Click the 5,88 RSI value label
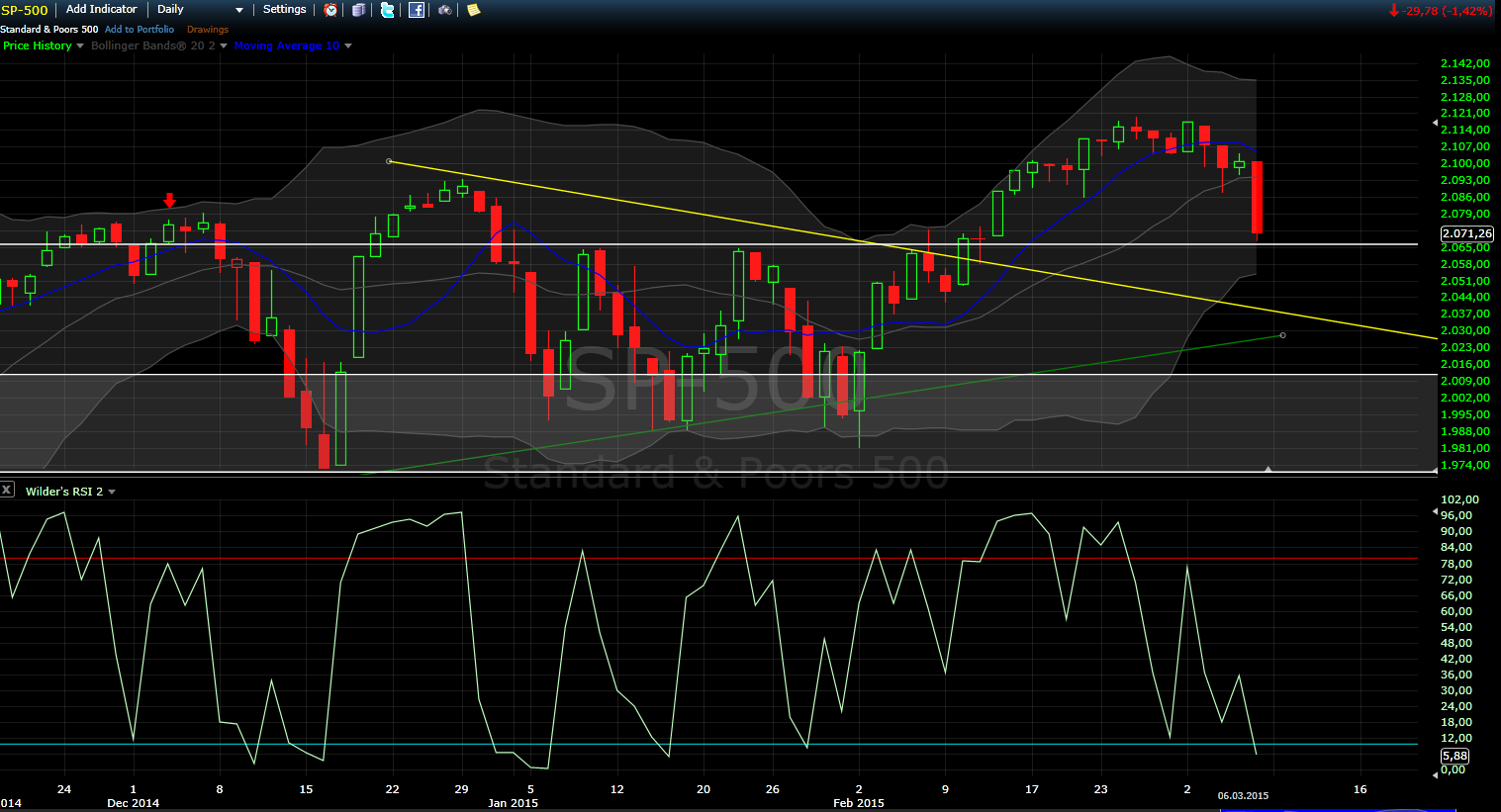 click(1454, 756)
